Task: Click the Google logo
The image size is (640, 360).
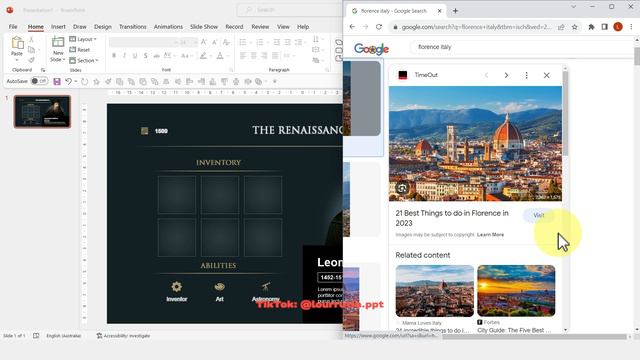Action: pyautogui.click(x=371, y=49)
